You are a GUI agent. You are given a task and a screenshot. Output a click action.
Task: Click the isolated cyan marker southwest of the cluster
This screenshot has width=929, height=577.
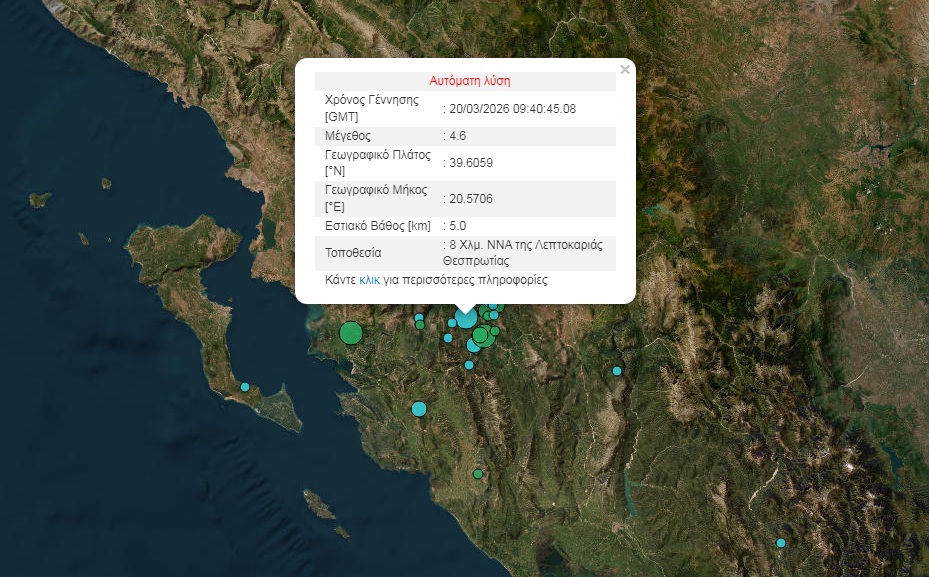point(418,408)
